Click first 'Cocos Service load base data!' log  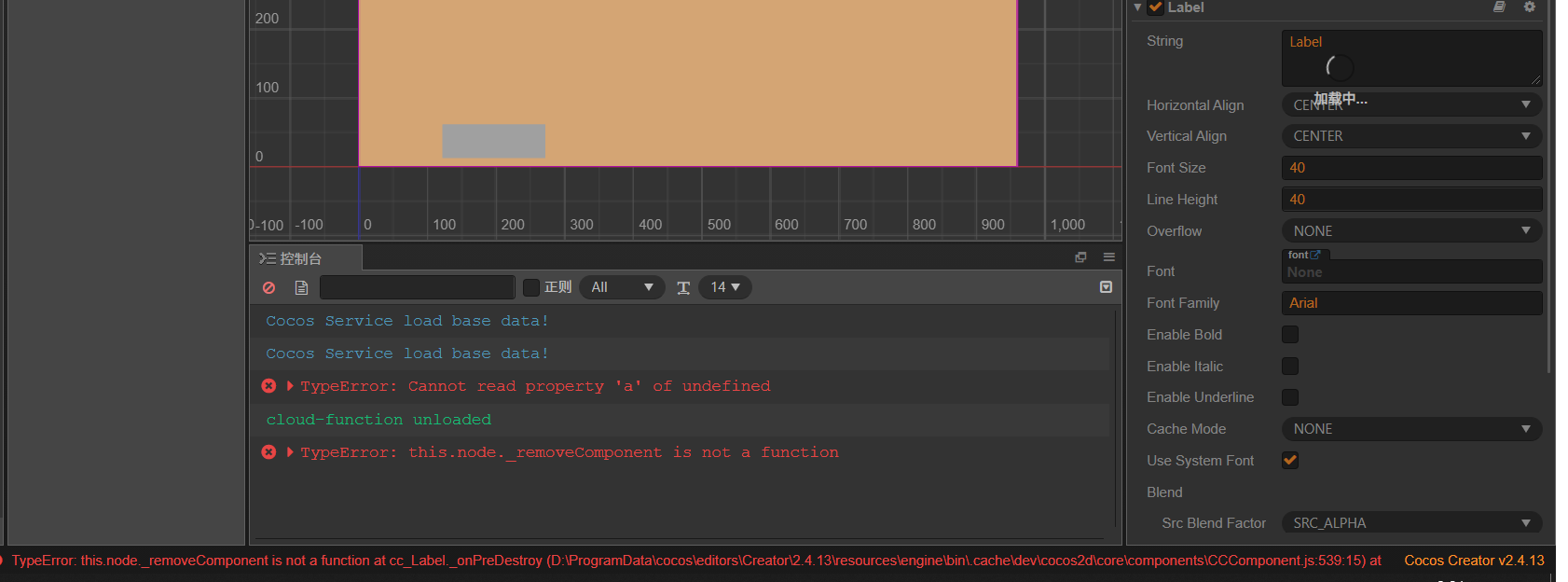coord(407,321)
